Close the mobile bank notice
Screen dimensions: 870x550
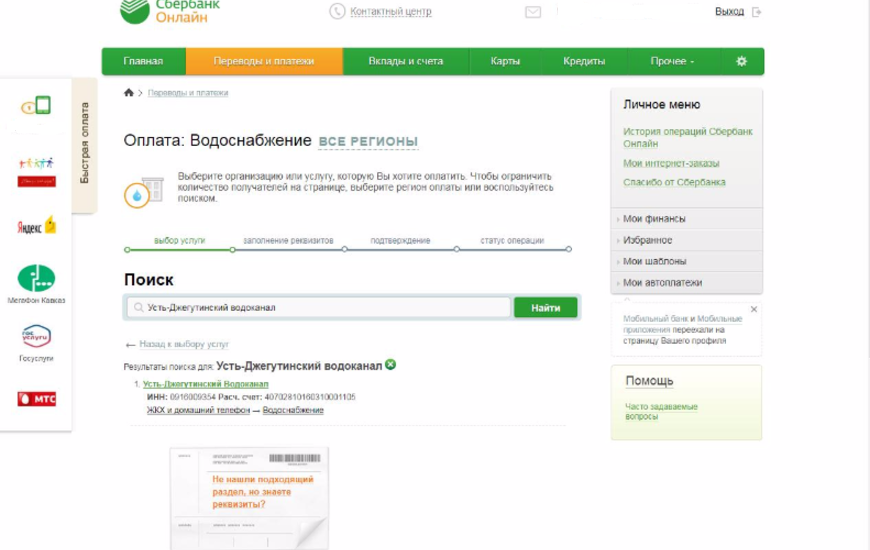point(754,310)
